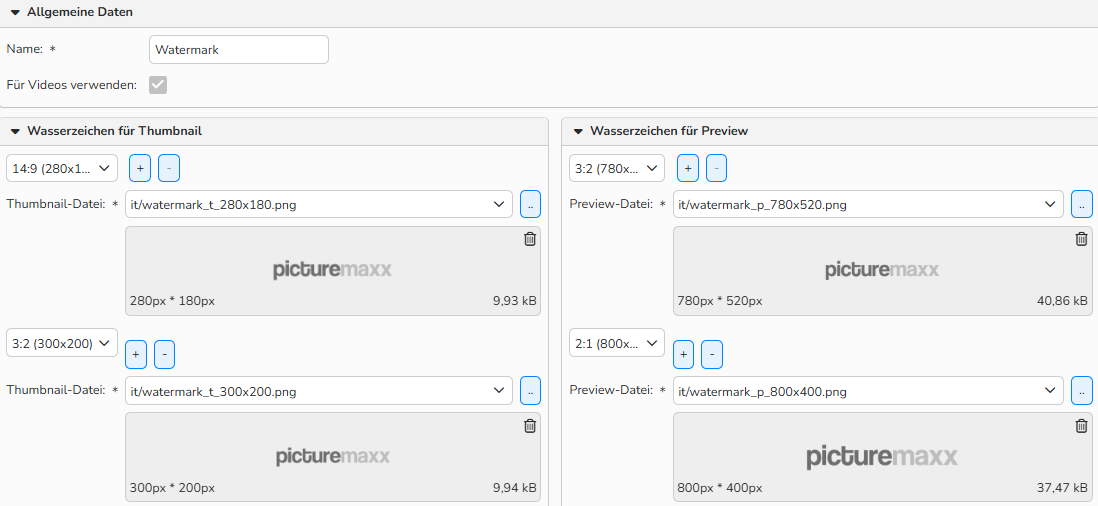Browse for file beside watermark_t_280x180.png
This screenshot has width=1098, height=506.
tap(530, 204)
